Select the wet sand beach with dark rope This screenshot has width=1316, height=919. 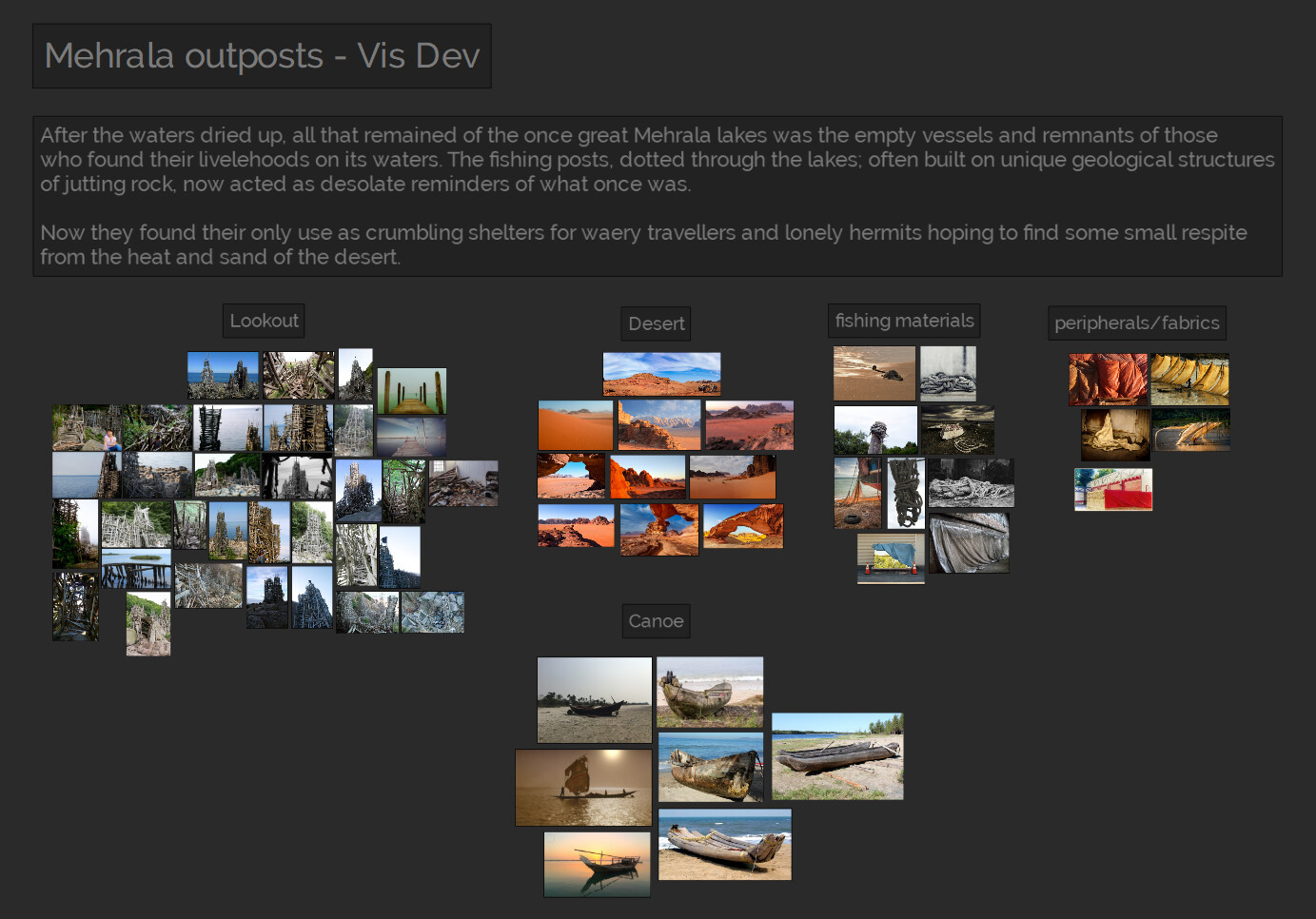click(x=874, y=373)
